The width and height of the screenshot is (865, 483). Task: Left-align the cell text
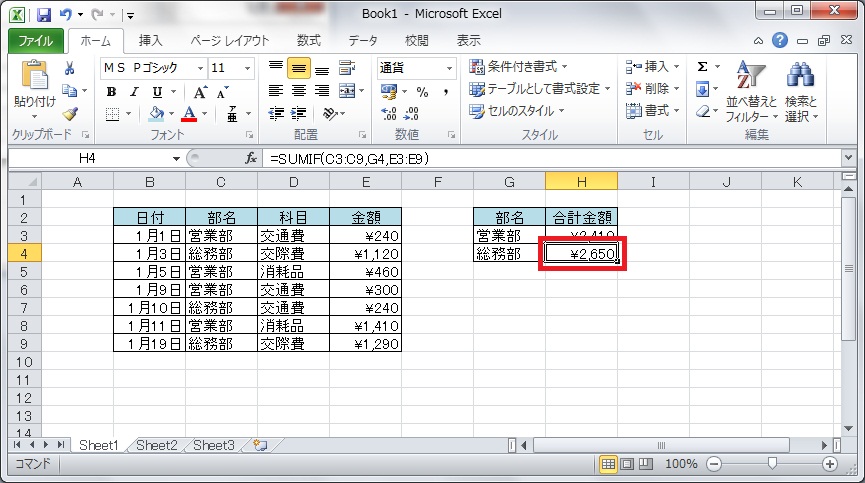pyautogui.click(x=275, y=90)
